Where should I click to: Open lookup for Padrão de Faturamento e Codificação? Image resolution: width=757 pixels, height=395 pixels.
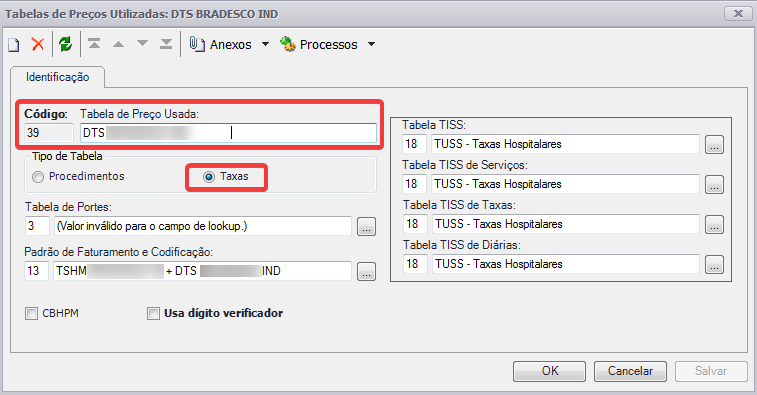366,272
